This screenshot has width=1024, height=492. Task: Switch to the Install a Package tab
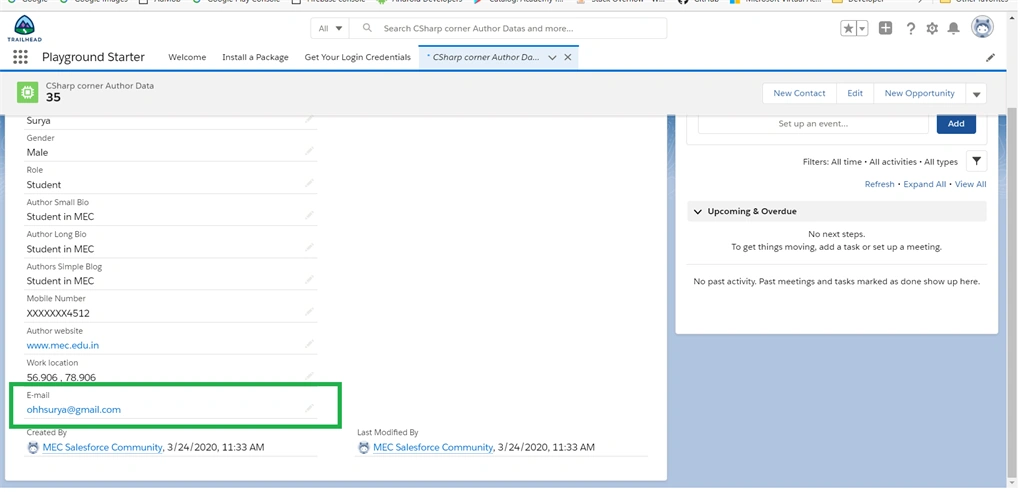[255, 57]
